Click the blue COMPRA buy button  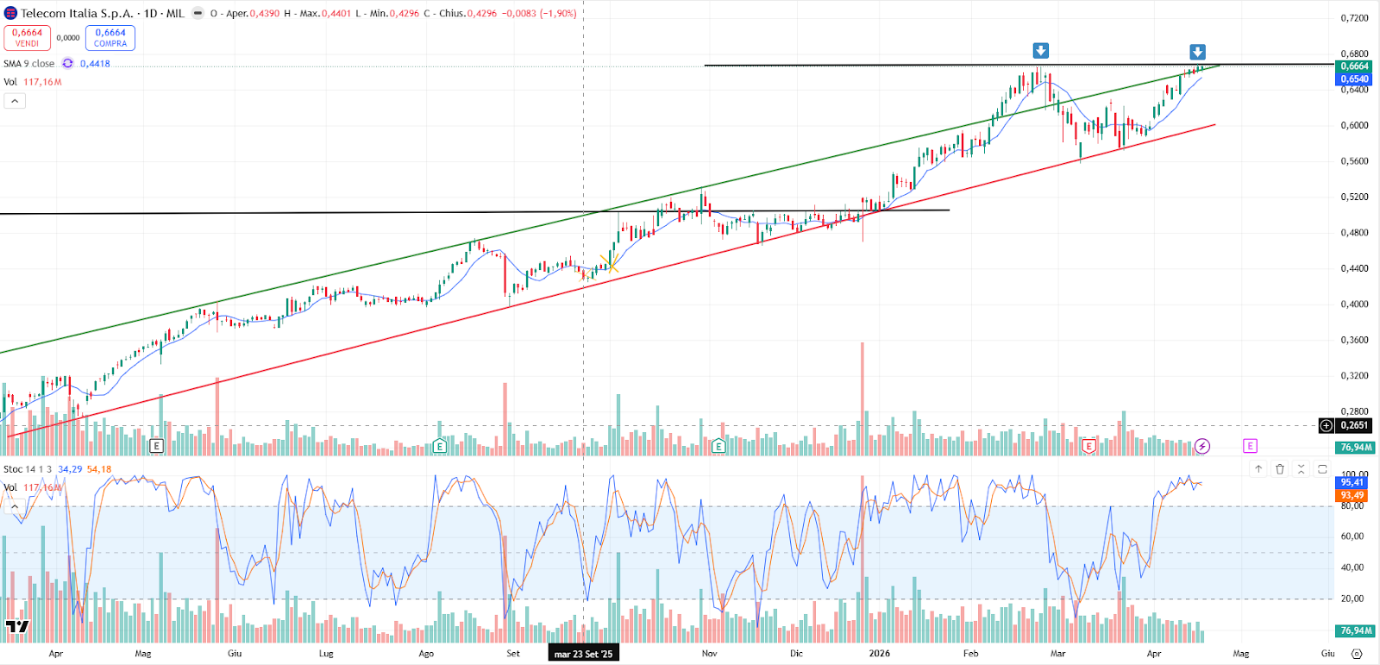pos(110,38)
